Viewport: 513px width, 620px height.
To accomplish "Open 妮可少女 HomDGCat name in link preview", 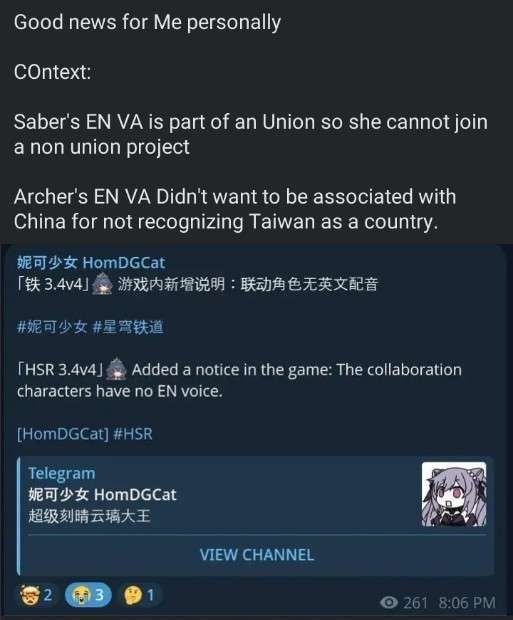I will point(102,495).
